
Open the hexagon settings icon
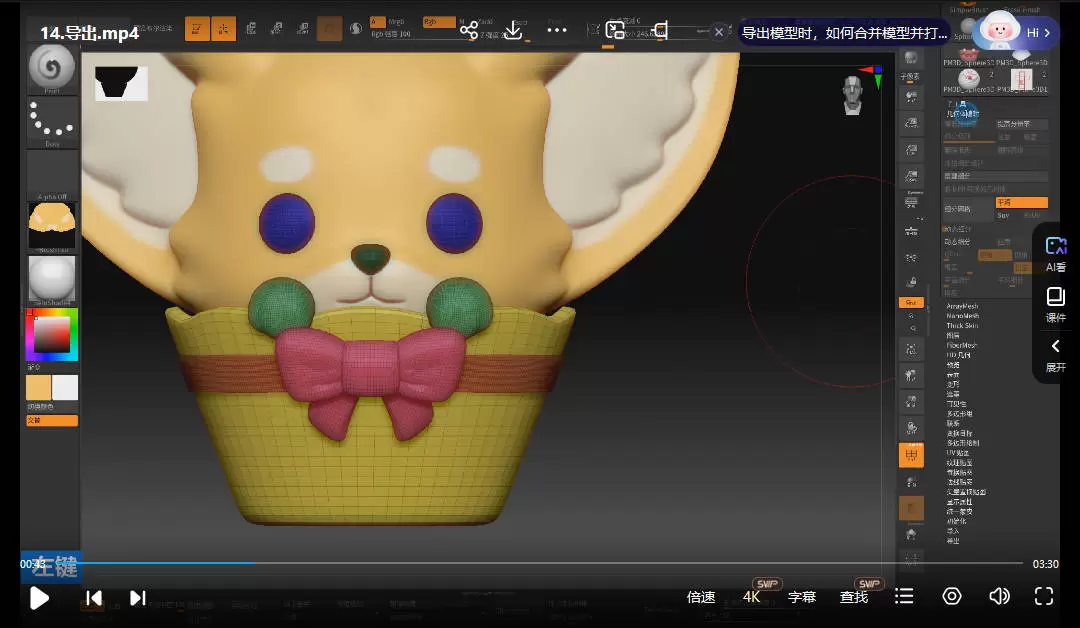952,596
